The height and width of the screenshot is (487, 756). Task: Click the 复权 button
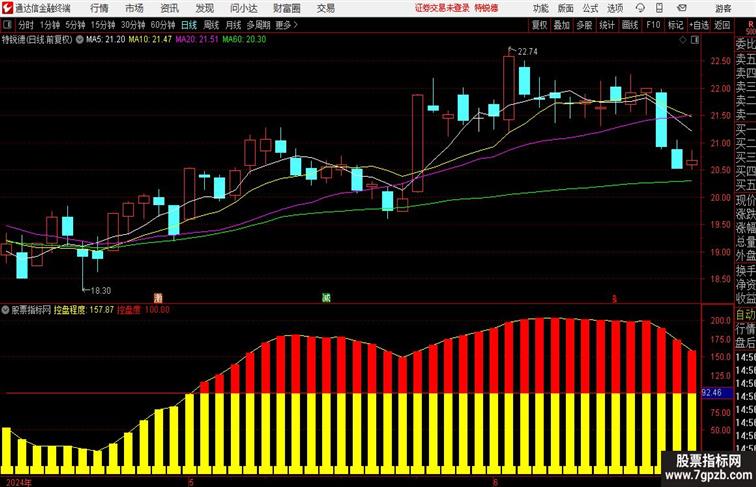pos(539,25)
